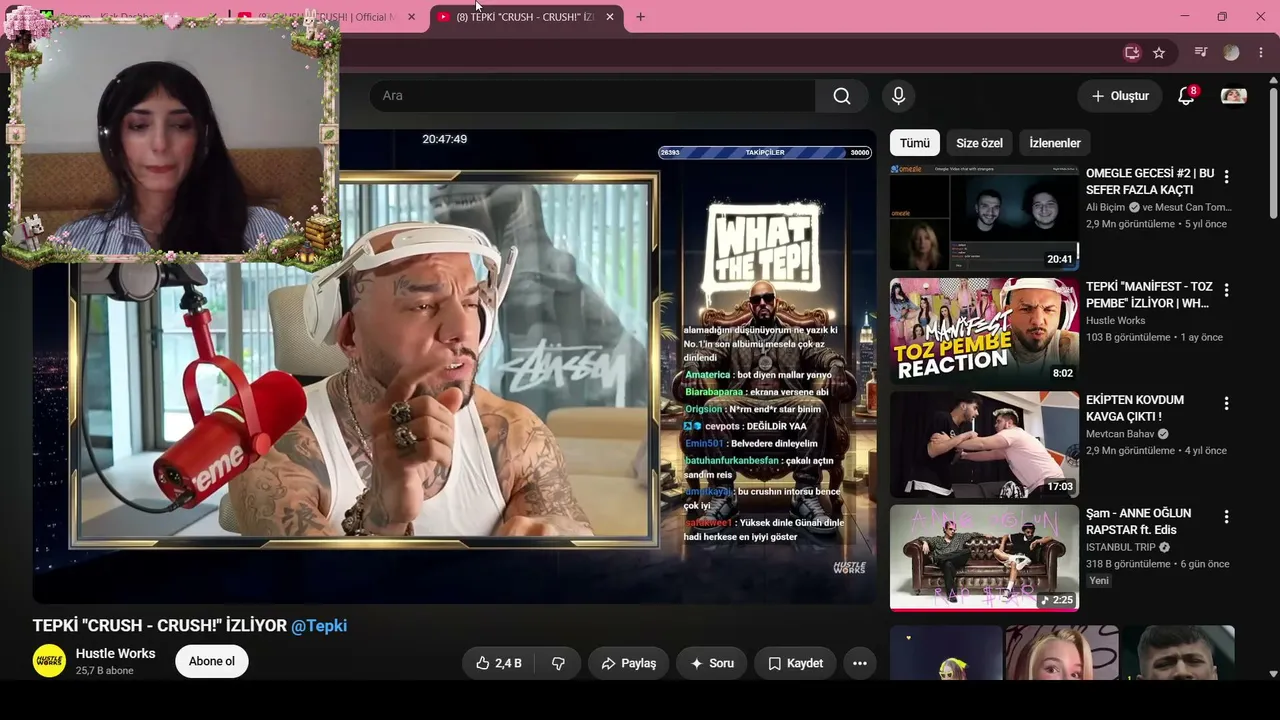Open more actions menu beside Kaydet

click(x=859, y=663)
